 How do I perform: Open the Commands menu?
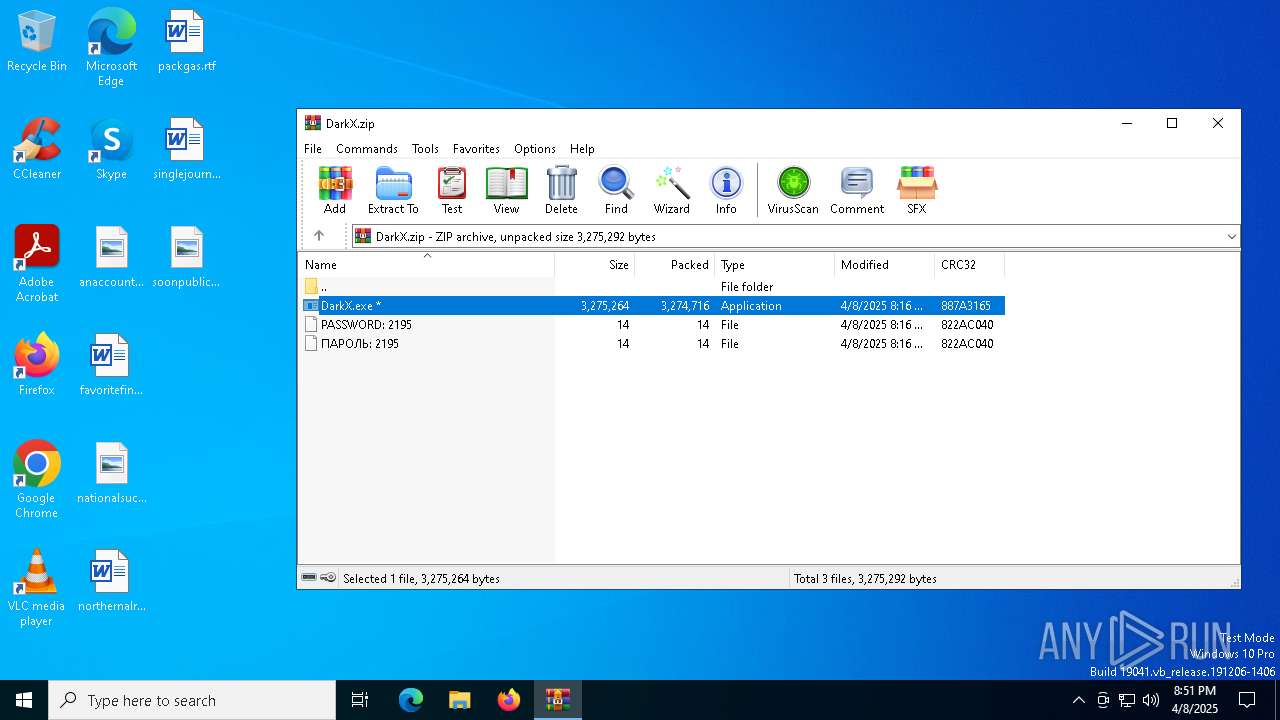[x=367, y=149]
